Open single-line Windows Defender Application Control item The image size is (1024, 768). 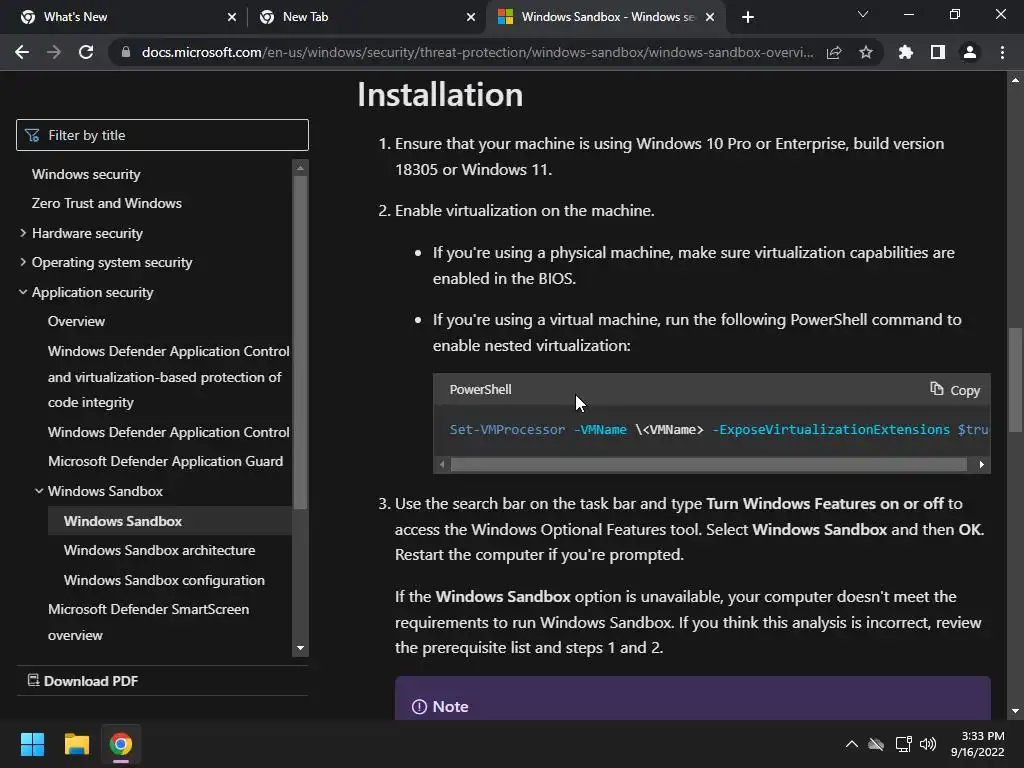pyautogui.click(x=168, y=432)
